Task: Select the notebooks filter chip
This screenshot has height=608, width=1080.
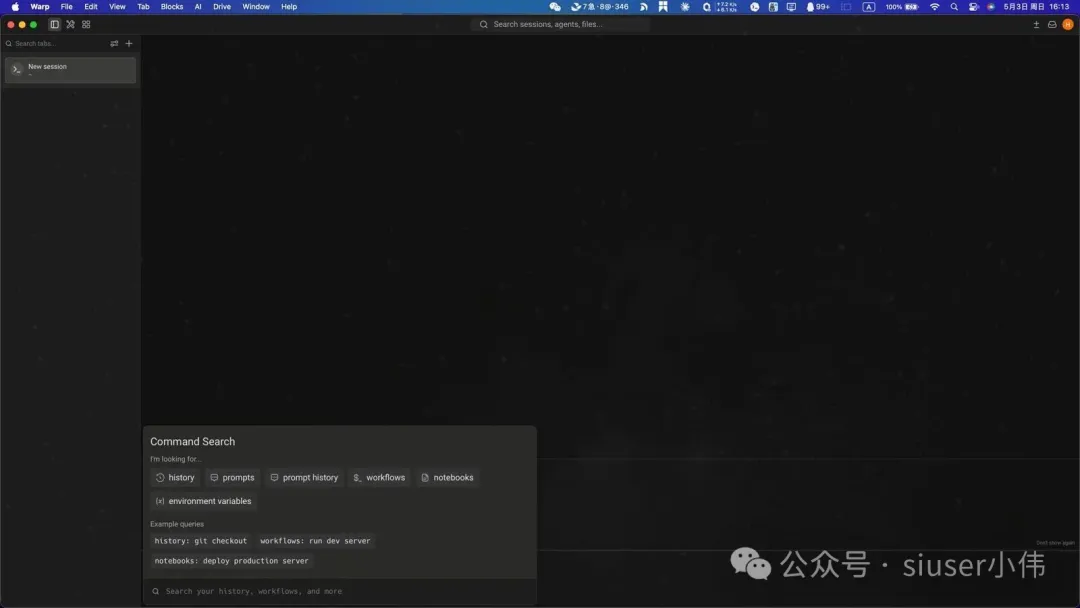Action: pyautogui.click(x=447, y=477)
